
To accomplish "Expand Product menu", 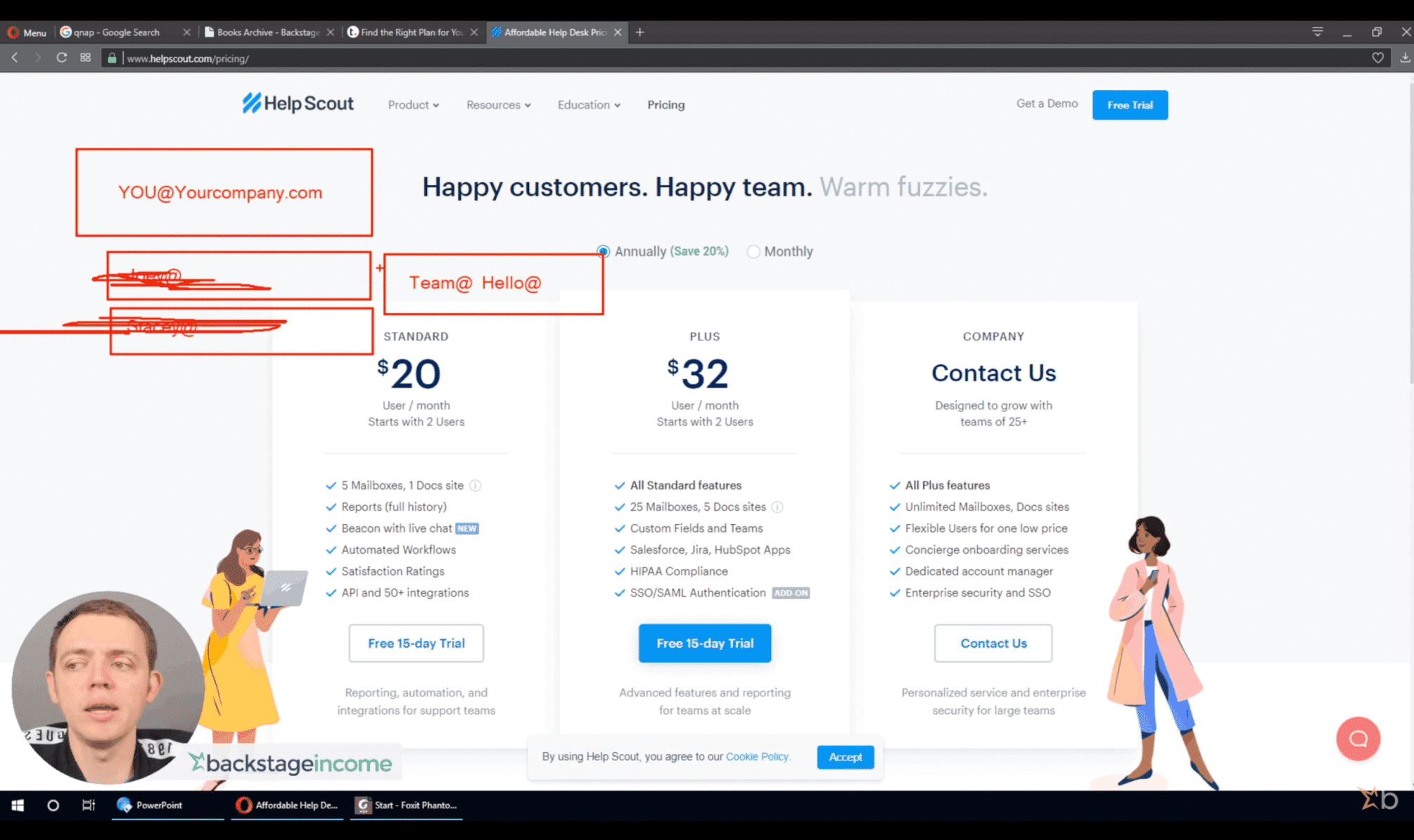I will click(414, 105).
